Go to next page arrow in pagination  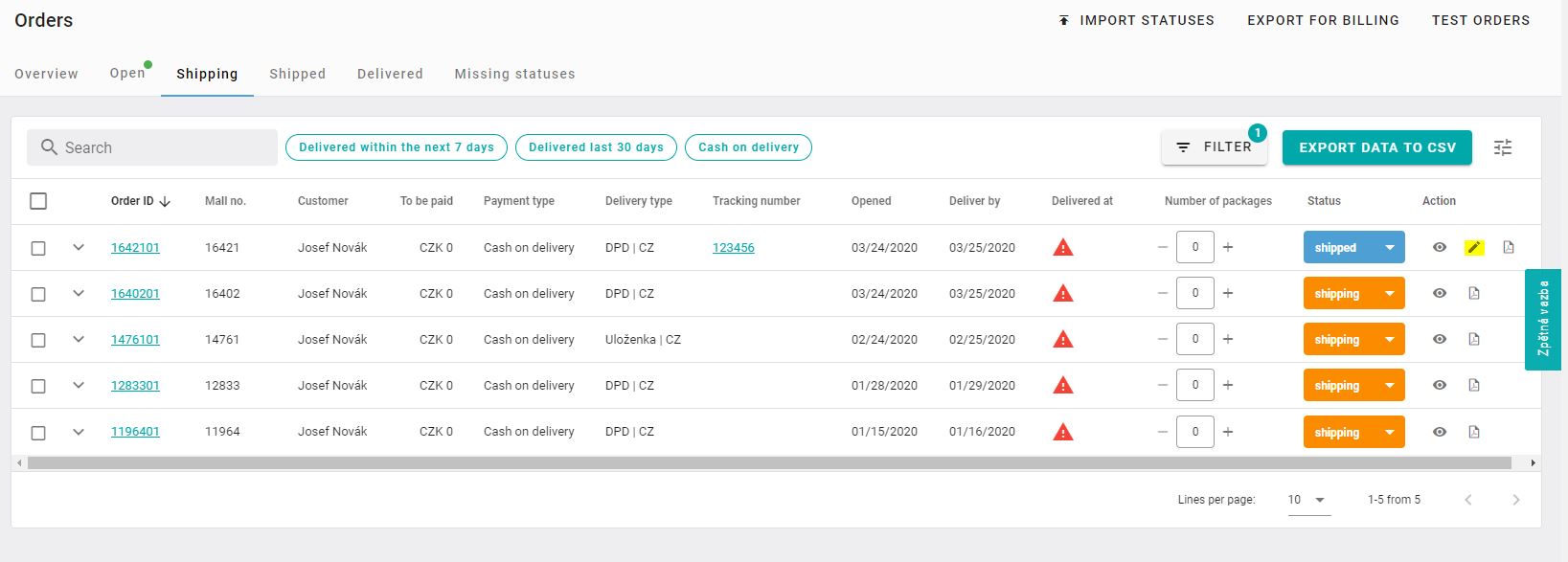click(x=1515, y=500)
